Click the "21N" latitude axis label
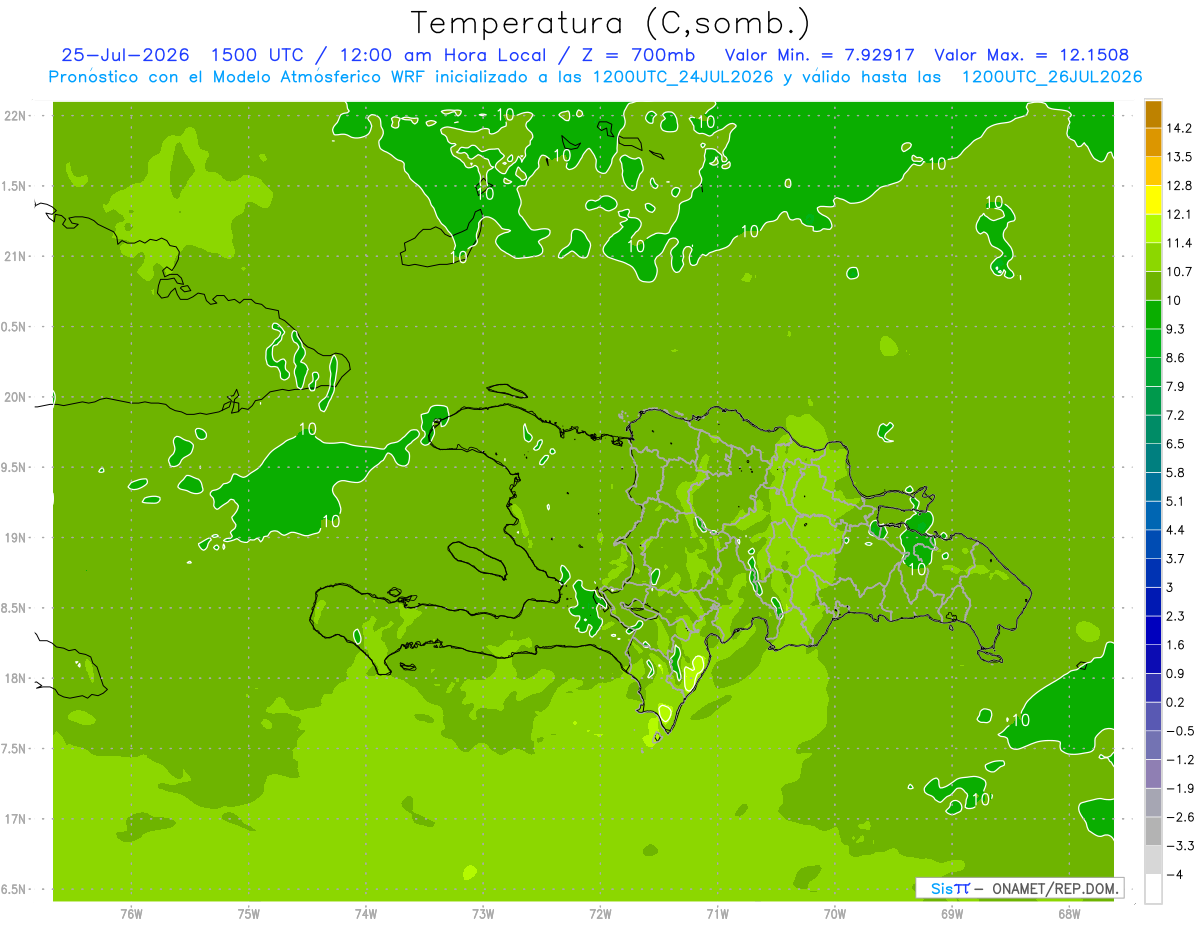Viewport: 1200px width, 927px height. (x=17, y=256)
